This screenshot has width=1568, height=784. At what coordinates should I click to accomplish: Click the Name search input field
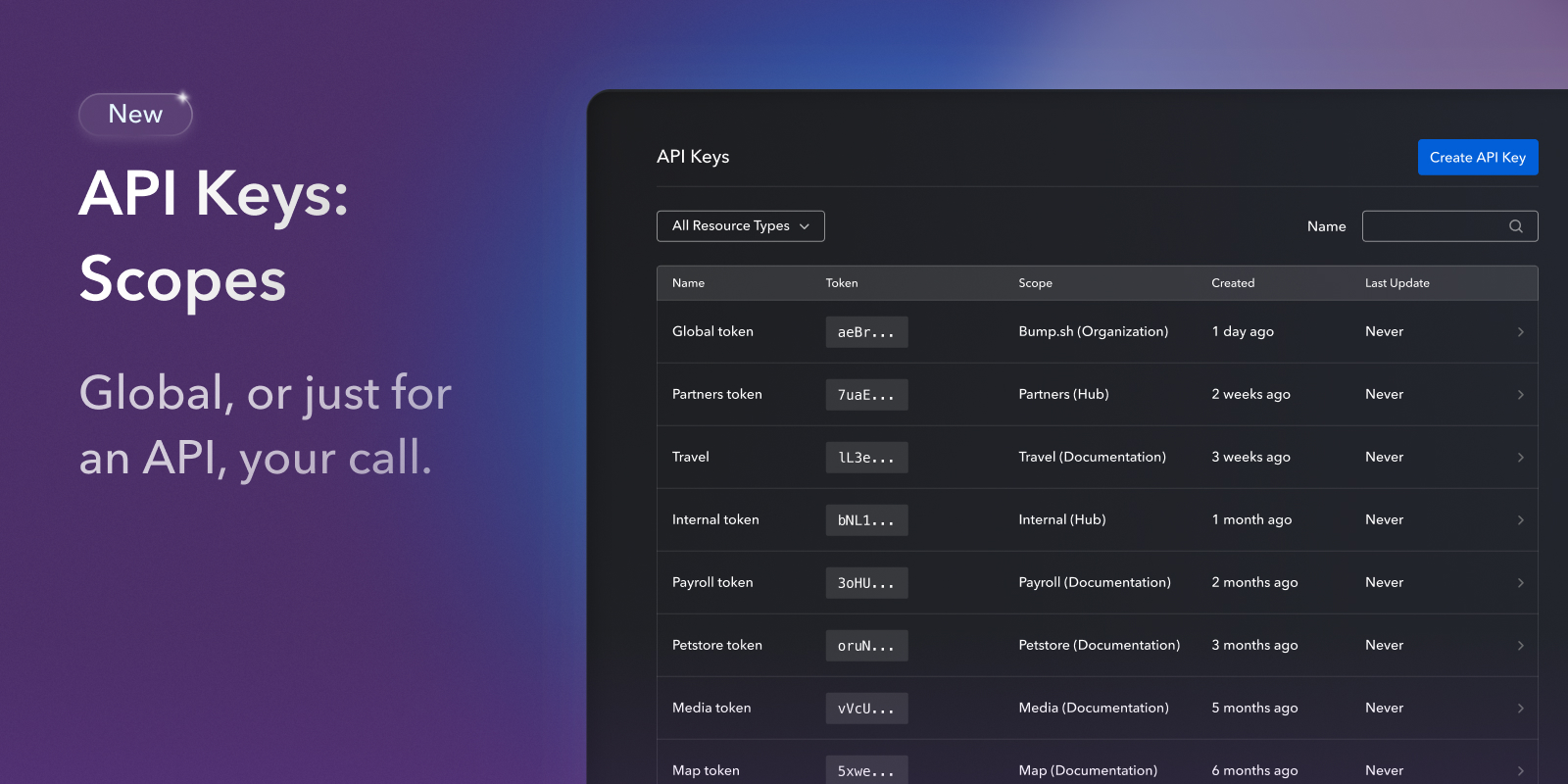point(1450,226)
